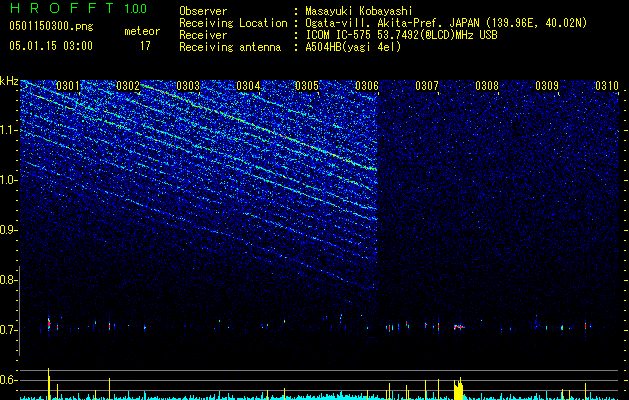Click the A504HB(yagi 4el) antenna text
Screen dimensions: 629x400
[353, 47]
